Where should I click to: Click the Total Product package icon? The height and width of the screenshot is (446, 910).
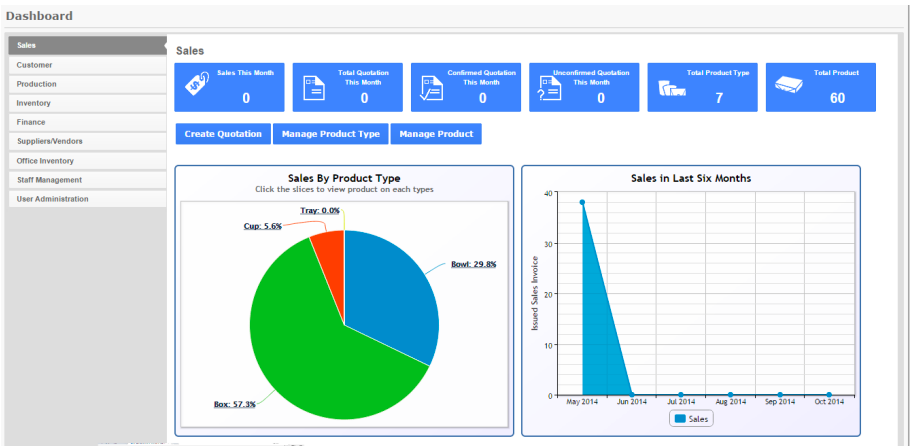(788, 87)
